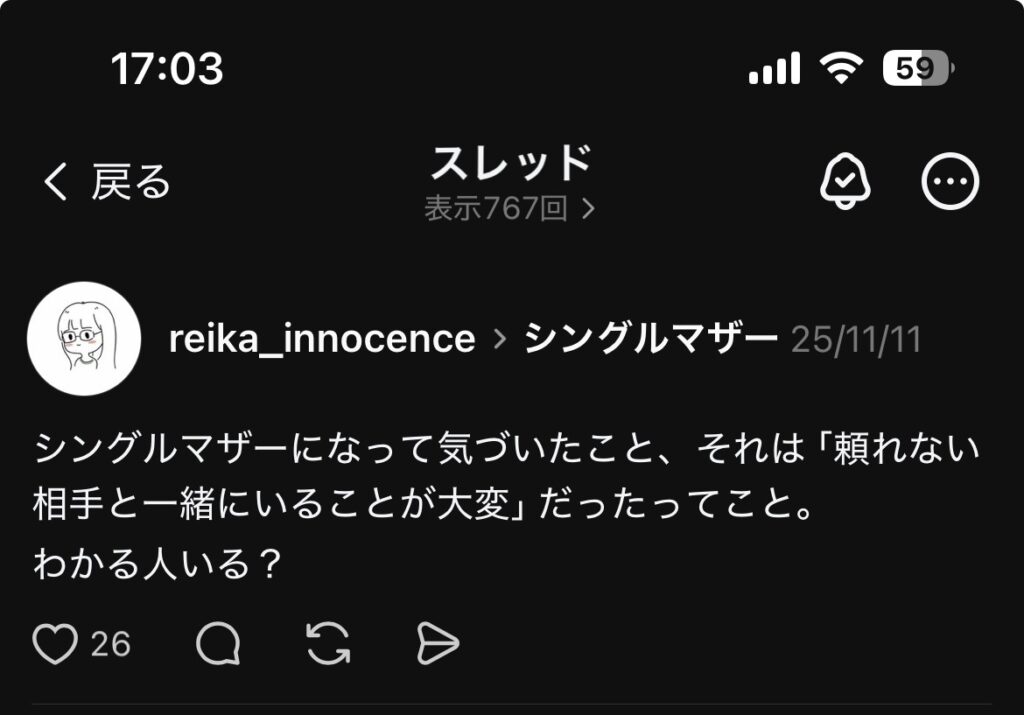
Task: Expand view count 表示767回 details
Action: pyautogui.click(x=509, y=209)
